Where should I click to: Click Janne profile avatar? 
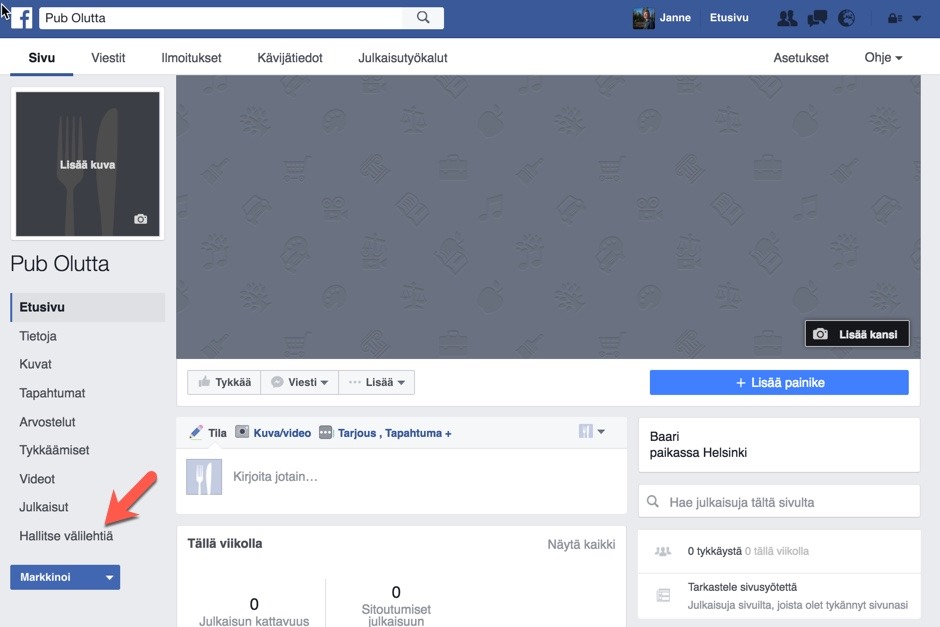tap(643, 19)
